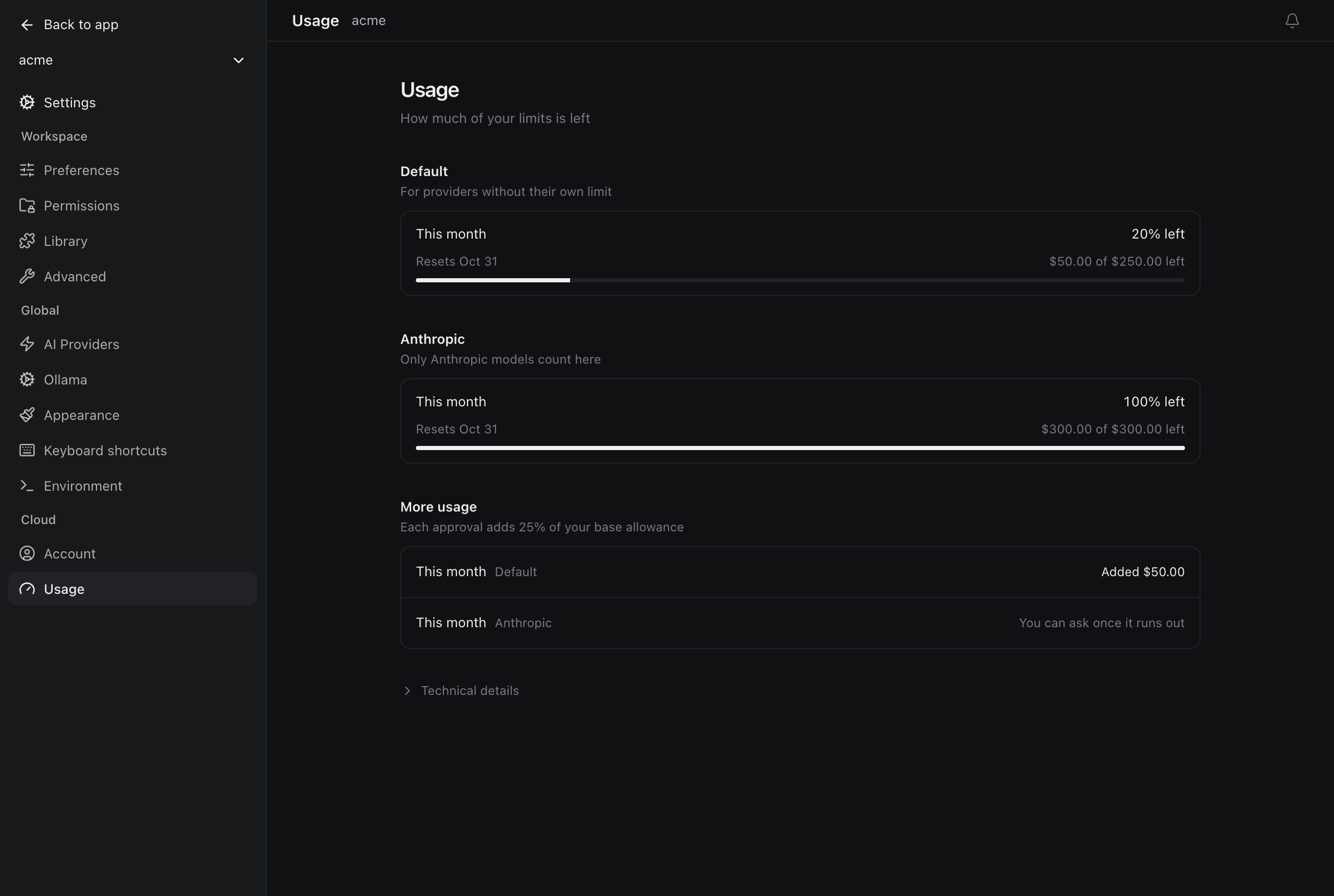Open Permissions settings page
This screenshot has width=1334, height=896.
(132, 206)
